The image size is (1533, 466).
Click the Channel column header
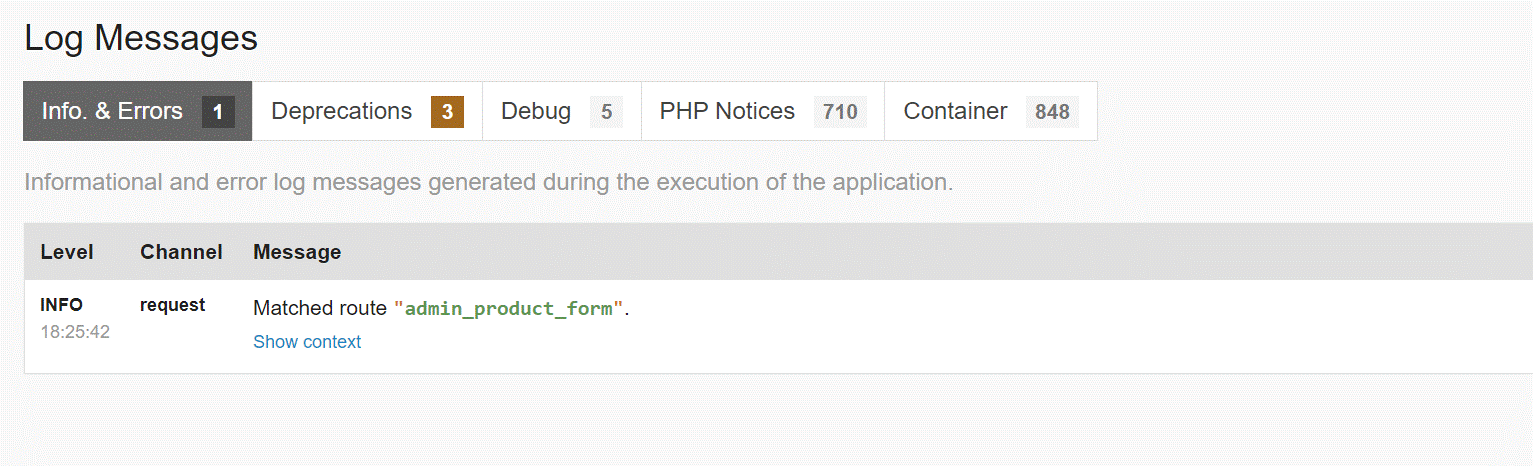pyautogui.click(x=181, y=252)
